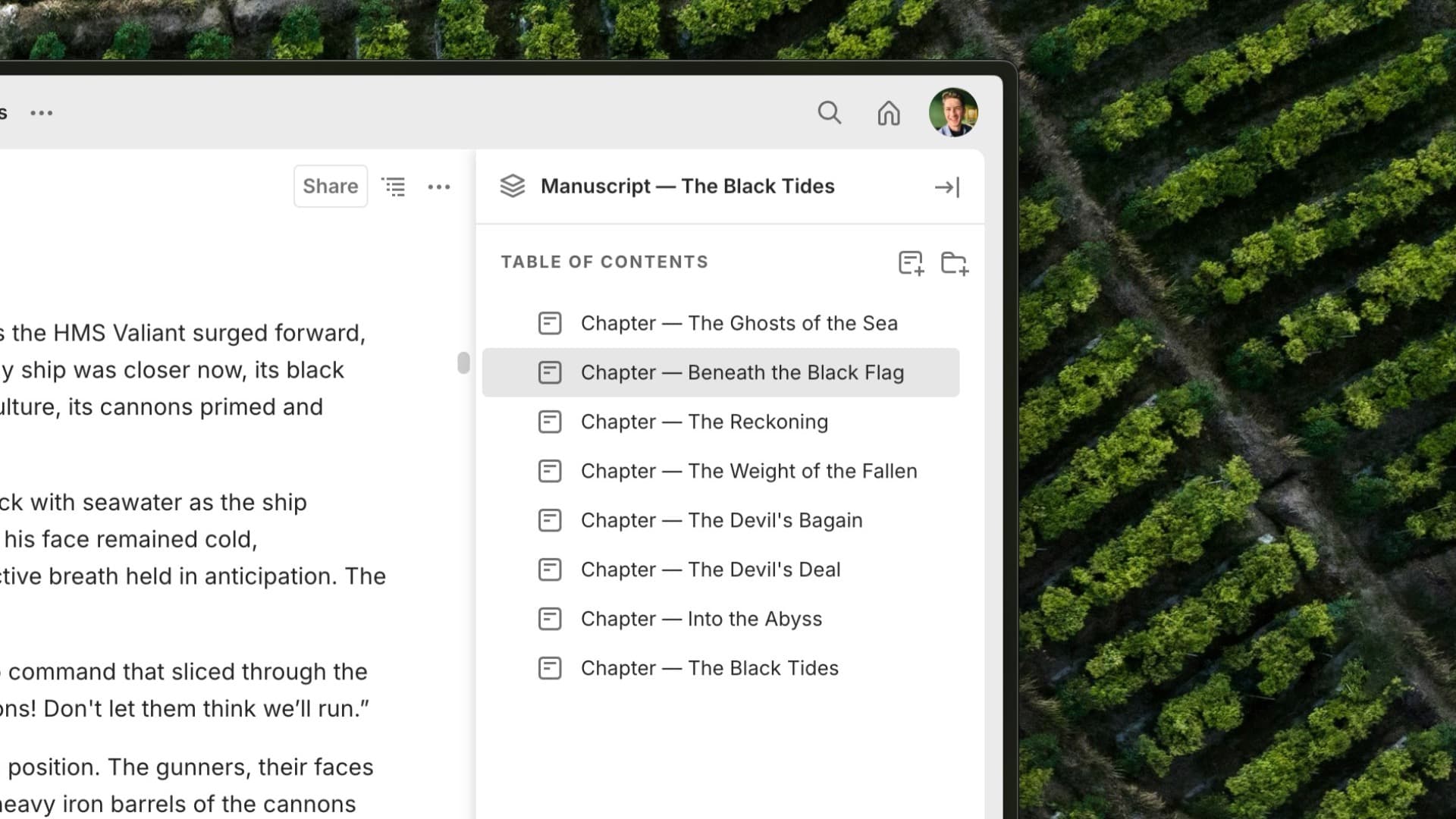Toggle the document outline list icon
This screenshot has width=1456, height=819.
[394, 187]
